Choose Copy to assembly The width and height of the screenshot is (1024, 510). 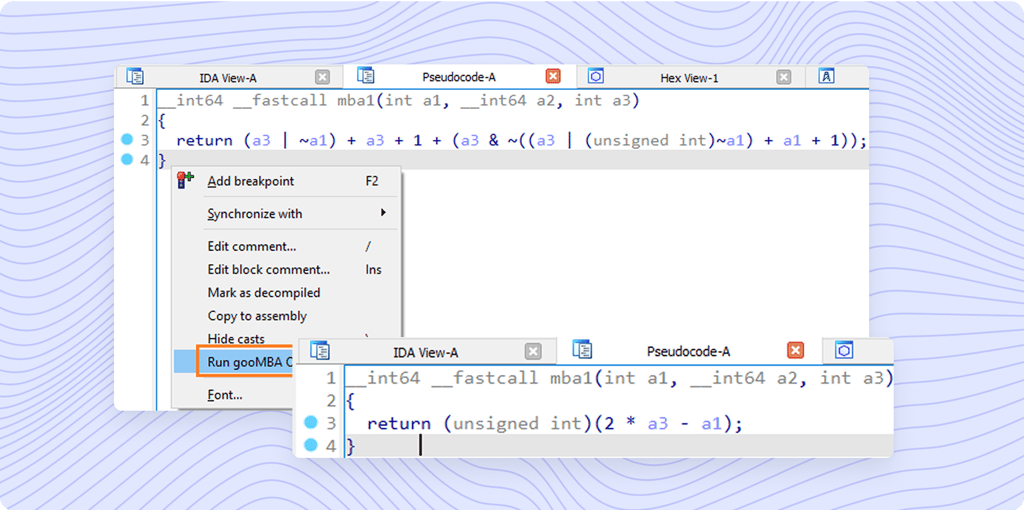pos(287,316)
